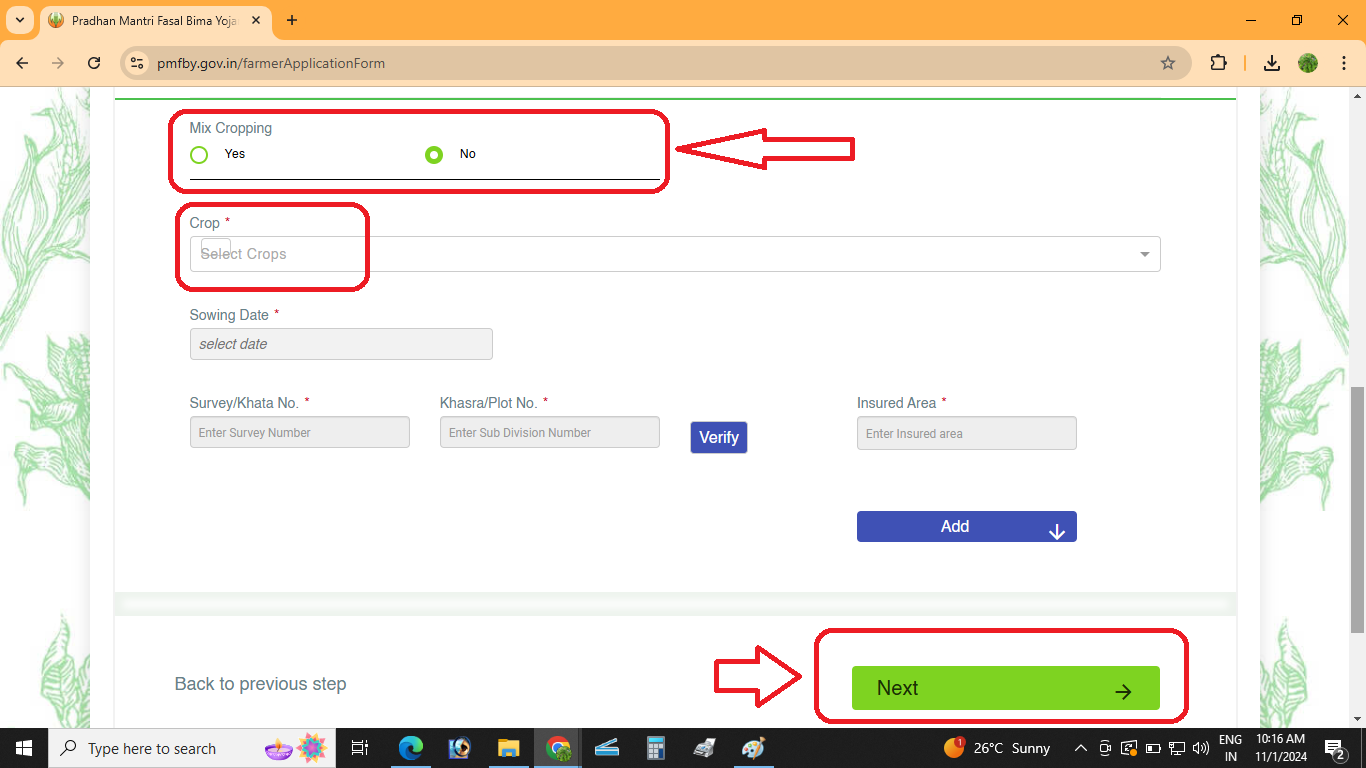The width and height of the screenshot is (1366, 768).
Task: Launch the Calculator from the taskbar
Action: click(x=656, y=747)
